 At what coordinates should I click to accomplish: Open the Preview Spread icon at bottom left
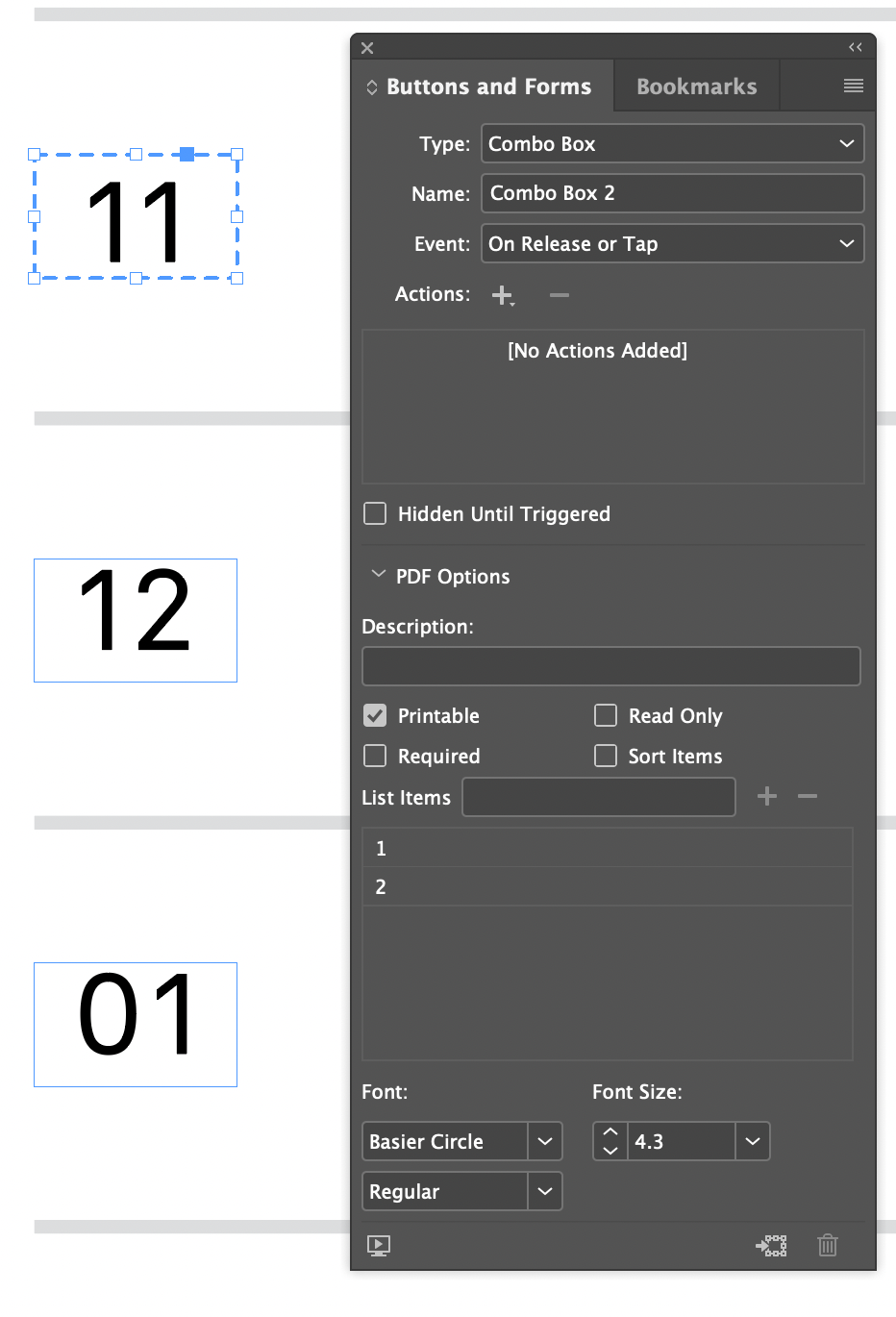pos(378,1245)
